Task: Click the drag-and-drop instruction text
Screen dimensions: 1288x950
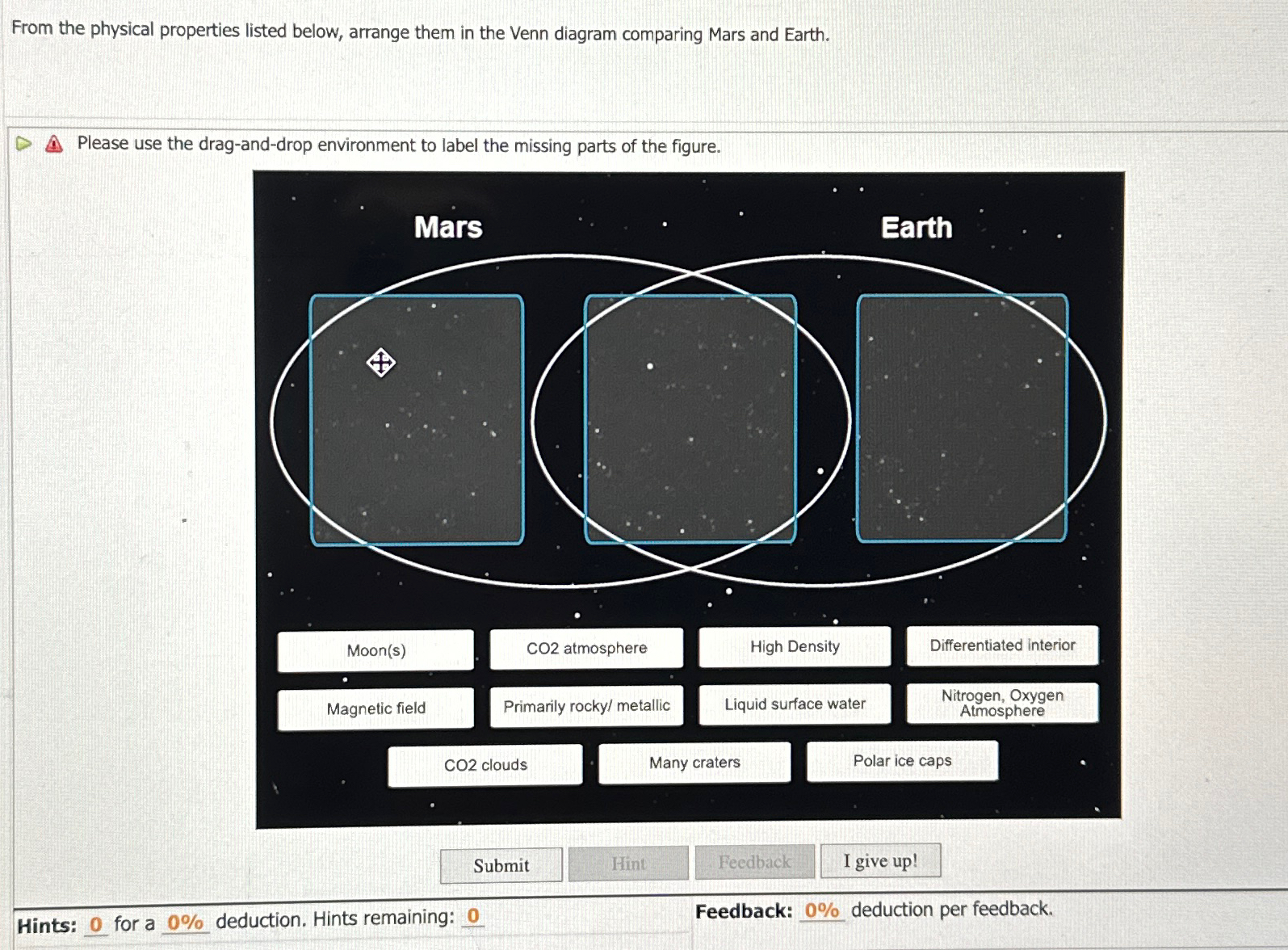Action: (x=399, y=145)
